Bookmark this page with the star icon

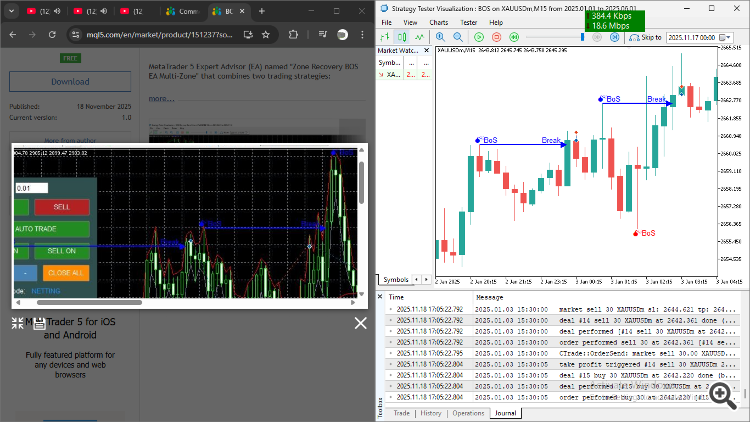pyautogui.click(x=266, y=34)
